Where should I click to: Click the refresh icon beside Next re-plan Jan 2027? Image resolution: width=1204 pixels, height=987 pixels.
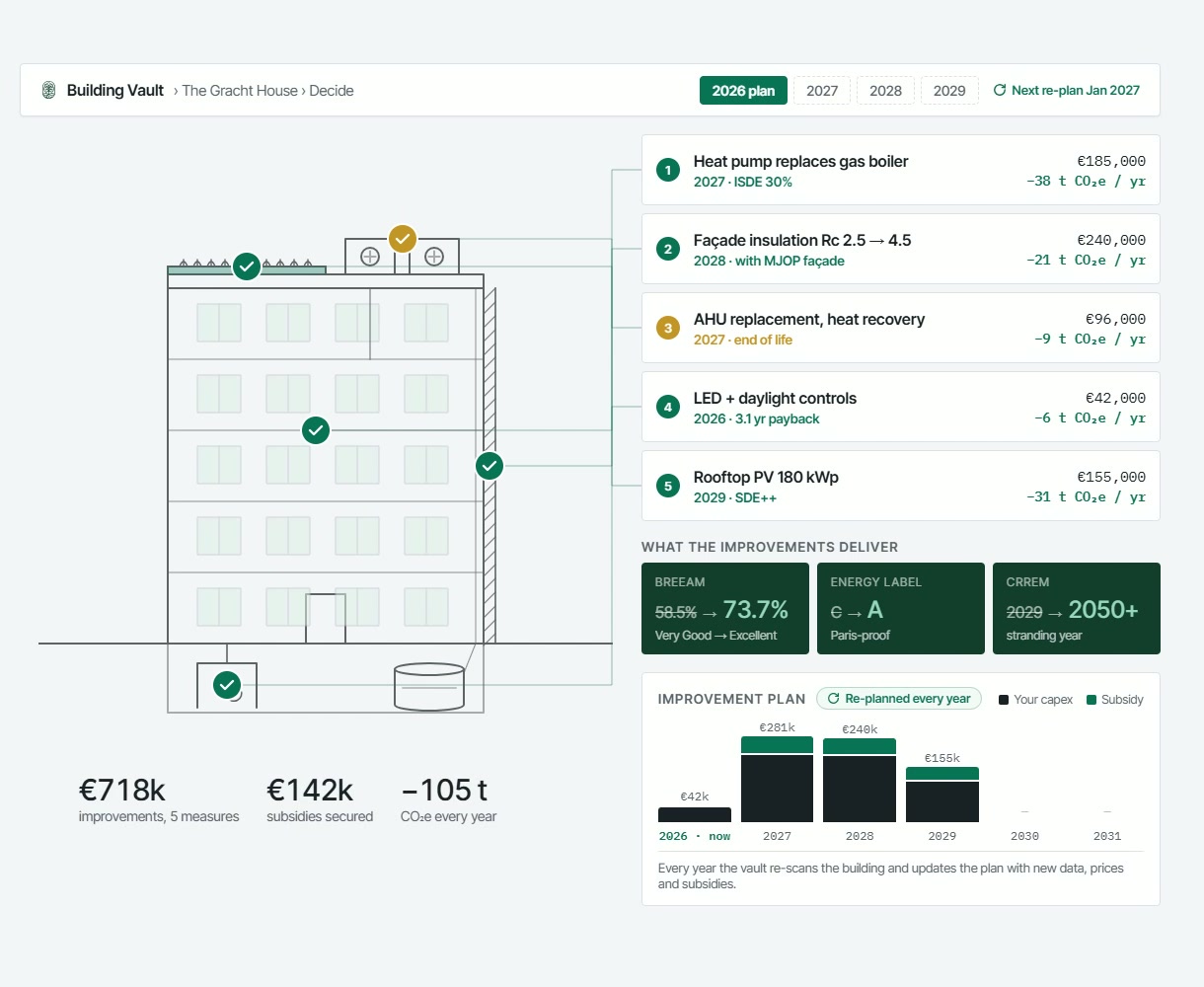pyautogui.click(x=1000, y=90)
